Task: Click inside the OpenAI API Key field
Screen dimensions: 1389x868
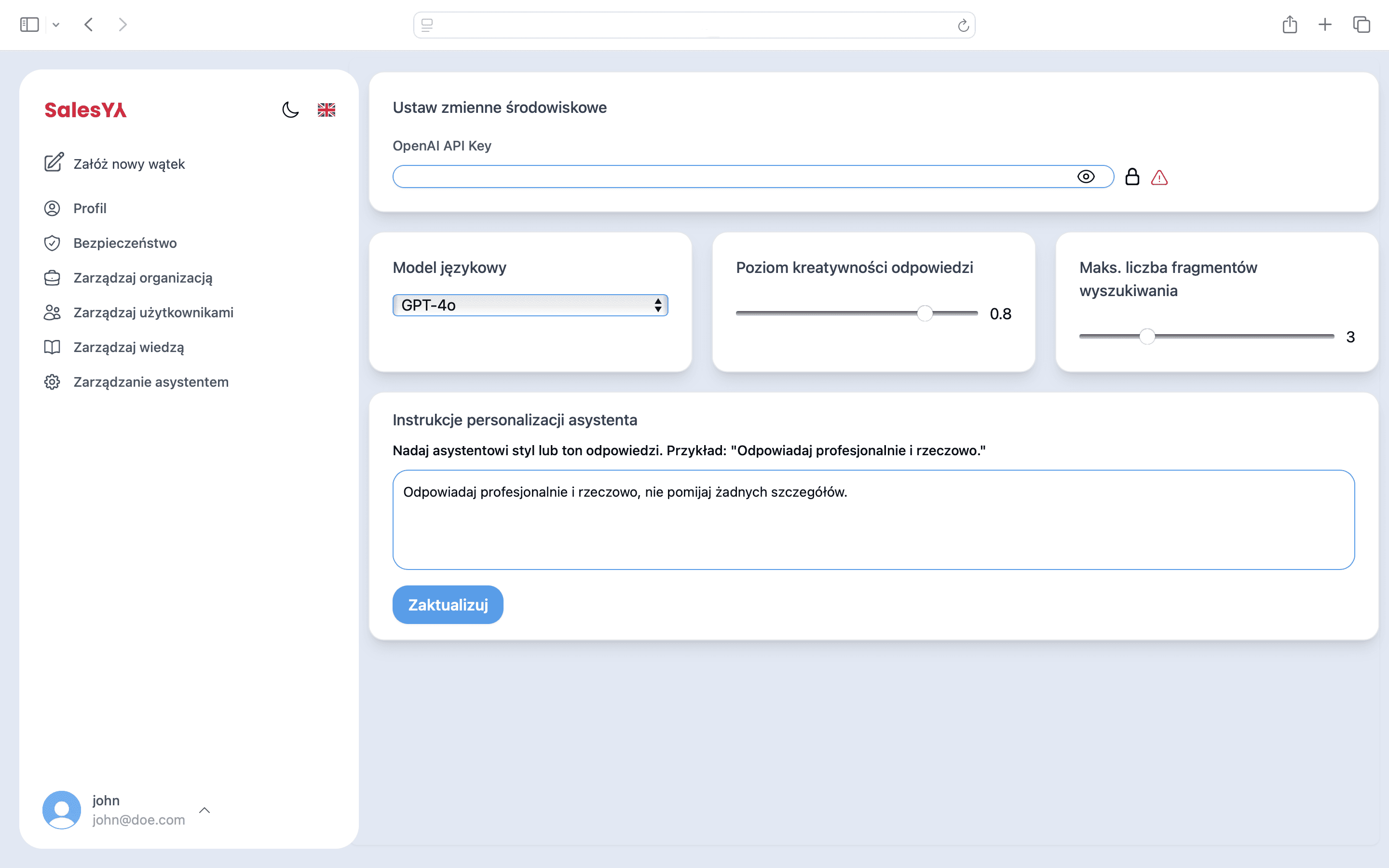Action: [x=729, y=177]
